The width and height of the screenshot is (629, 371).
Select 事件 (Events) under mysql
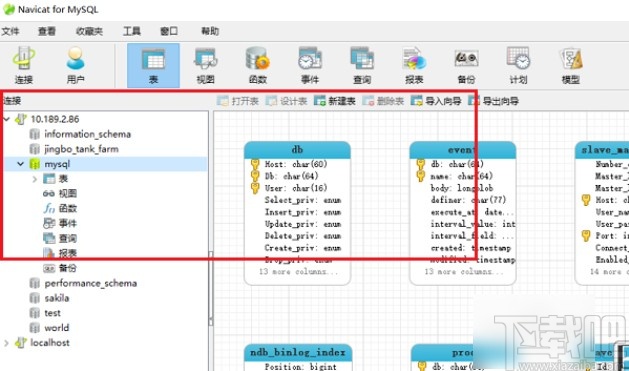tap(67, 223)
